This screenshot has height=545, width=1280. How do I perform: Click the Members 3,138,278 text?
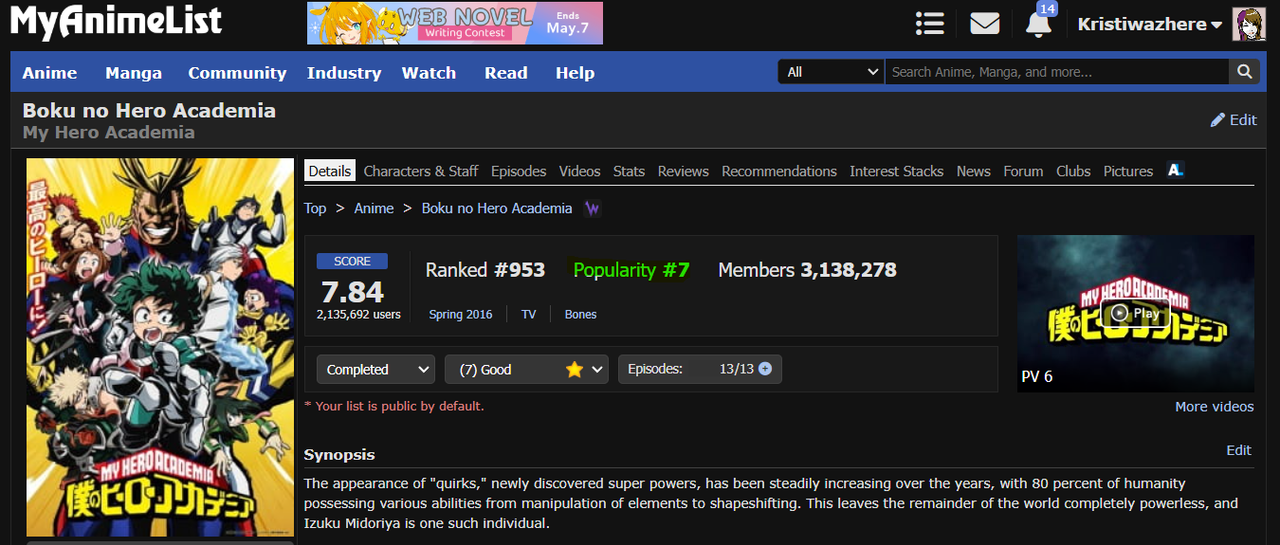[x=807, y=270]
